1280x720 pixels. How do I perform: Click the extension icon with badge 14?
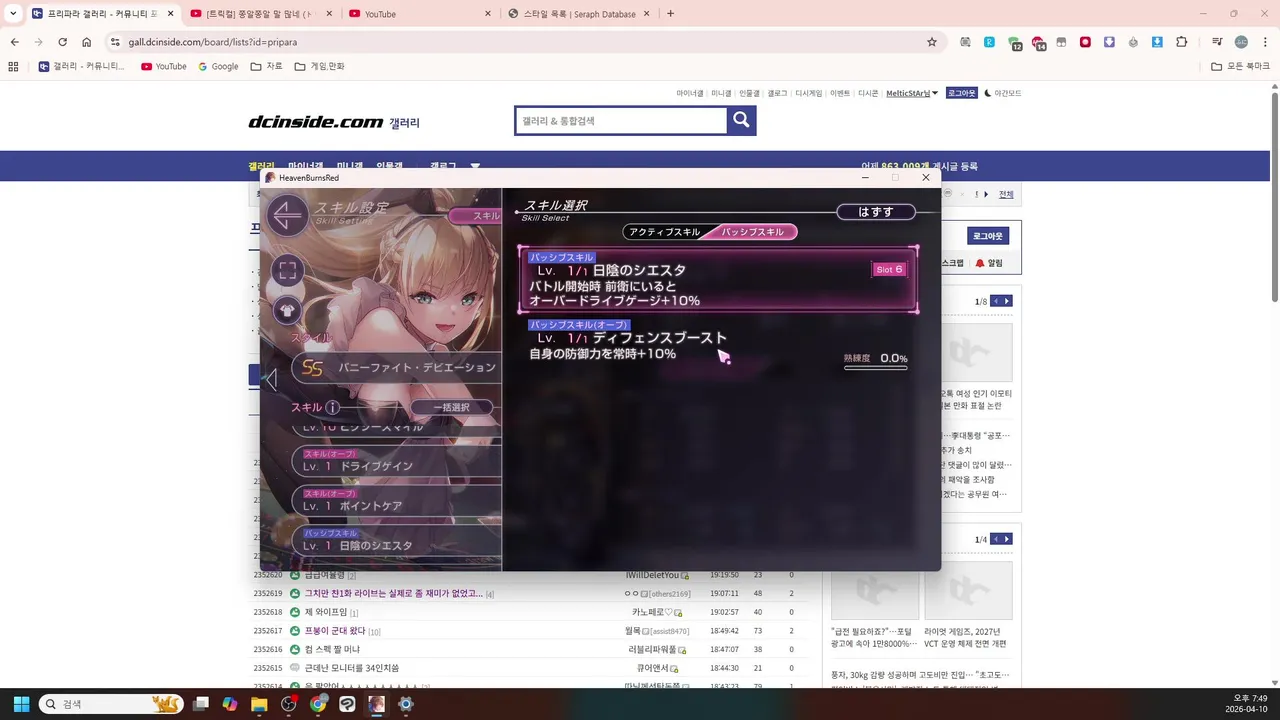coord(1037,43)
